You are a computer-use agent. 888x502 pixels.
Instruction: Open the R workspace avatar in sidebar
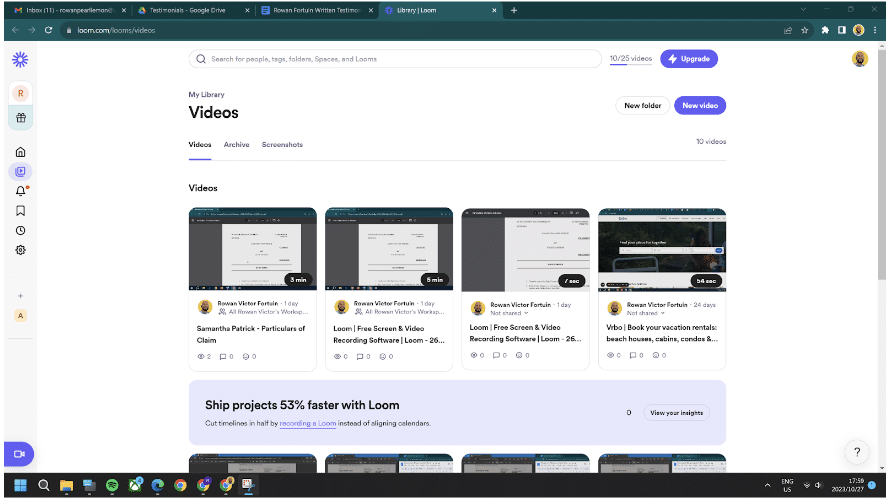[20, 93]
